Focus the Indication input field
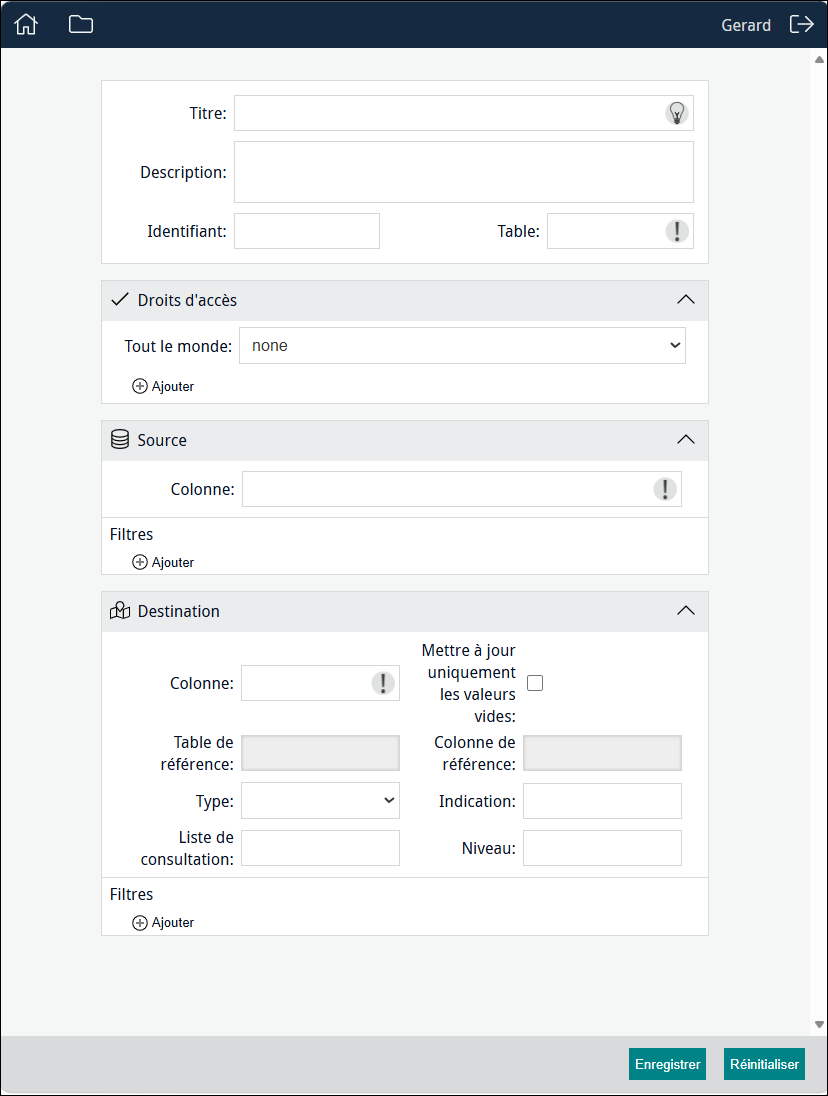The image size is (828, 1096). tap(602, 801)
